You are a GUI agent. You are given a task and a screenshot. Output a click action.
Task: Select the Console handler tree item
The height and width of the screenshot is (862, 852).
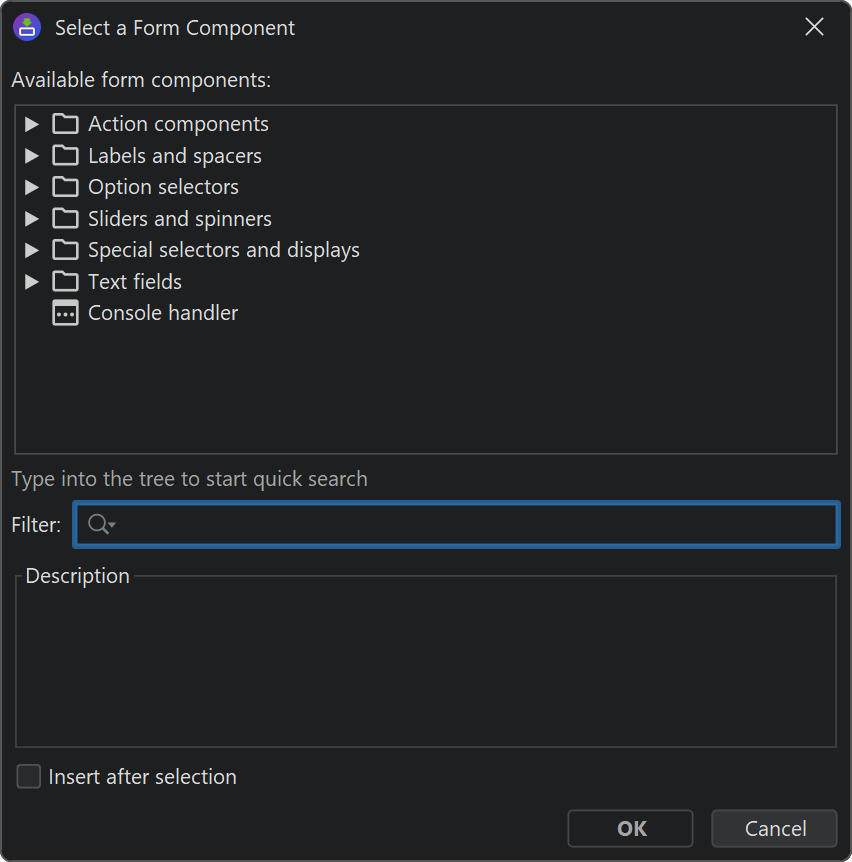pos(163,313)
